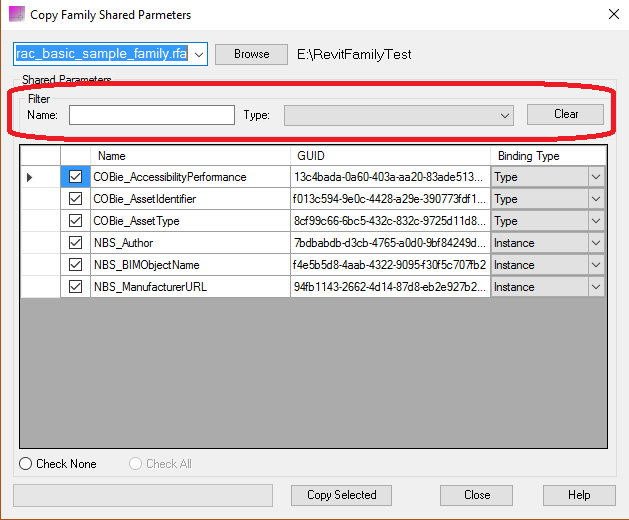Click the Clear filter button
This screenshot has height=520, width=629.
565,114
